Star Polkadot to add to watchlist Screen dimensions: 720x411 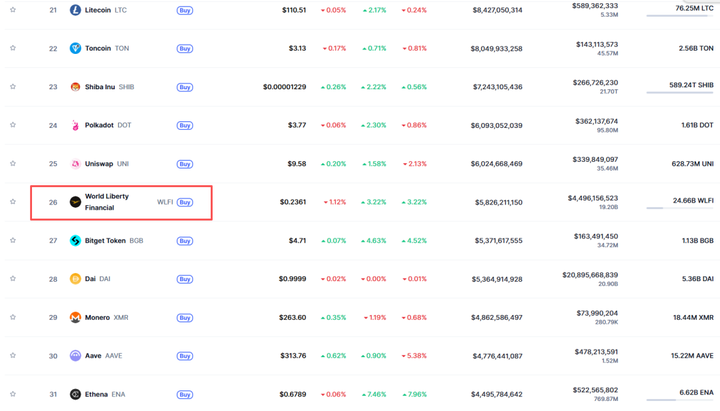[x=13, y=124]
